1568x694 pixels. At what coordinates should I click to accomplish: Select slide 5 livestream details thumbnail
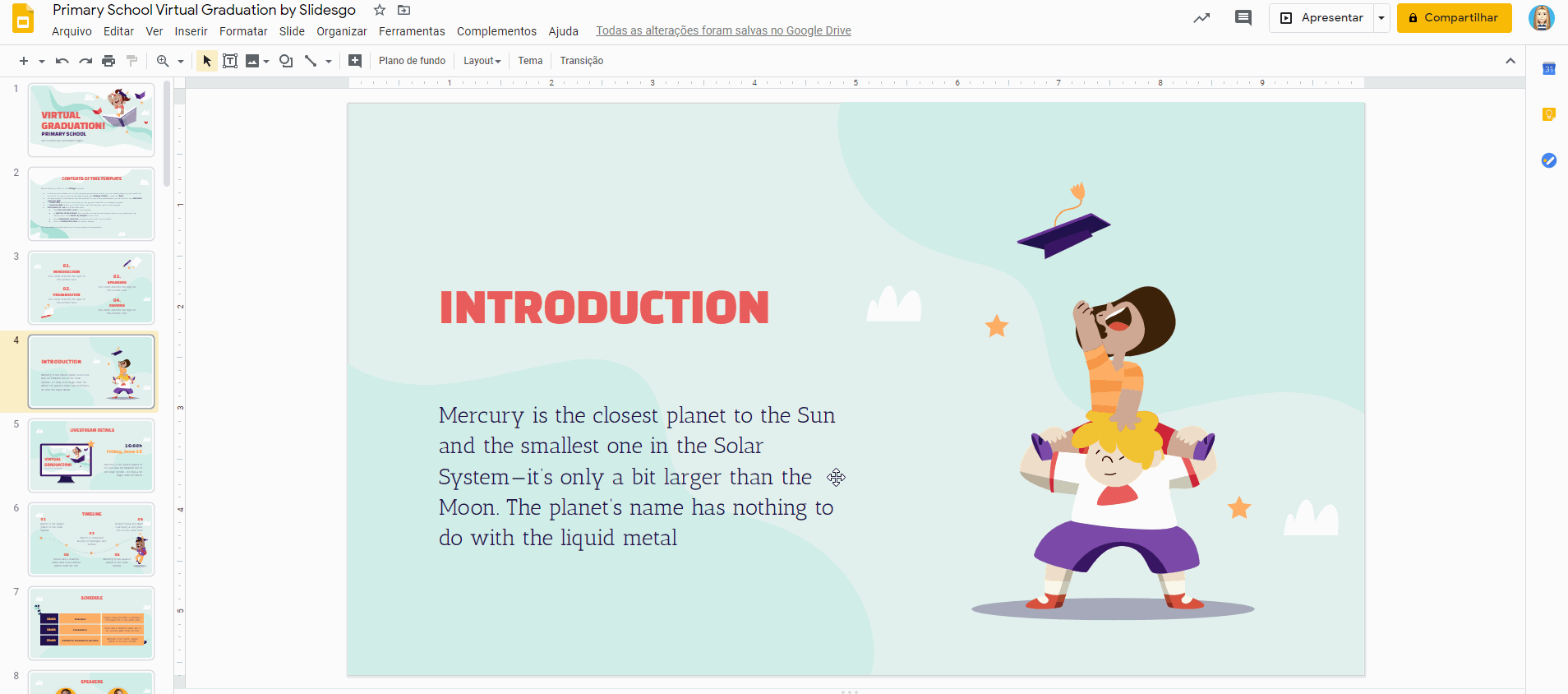click(x=91, y=456)
